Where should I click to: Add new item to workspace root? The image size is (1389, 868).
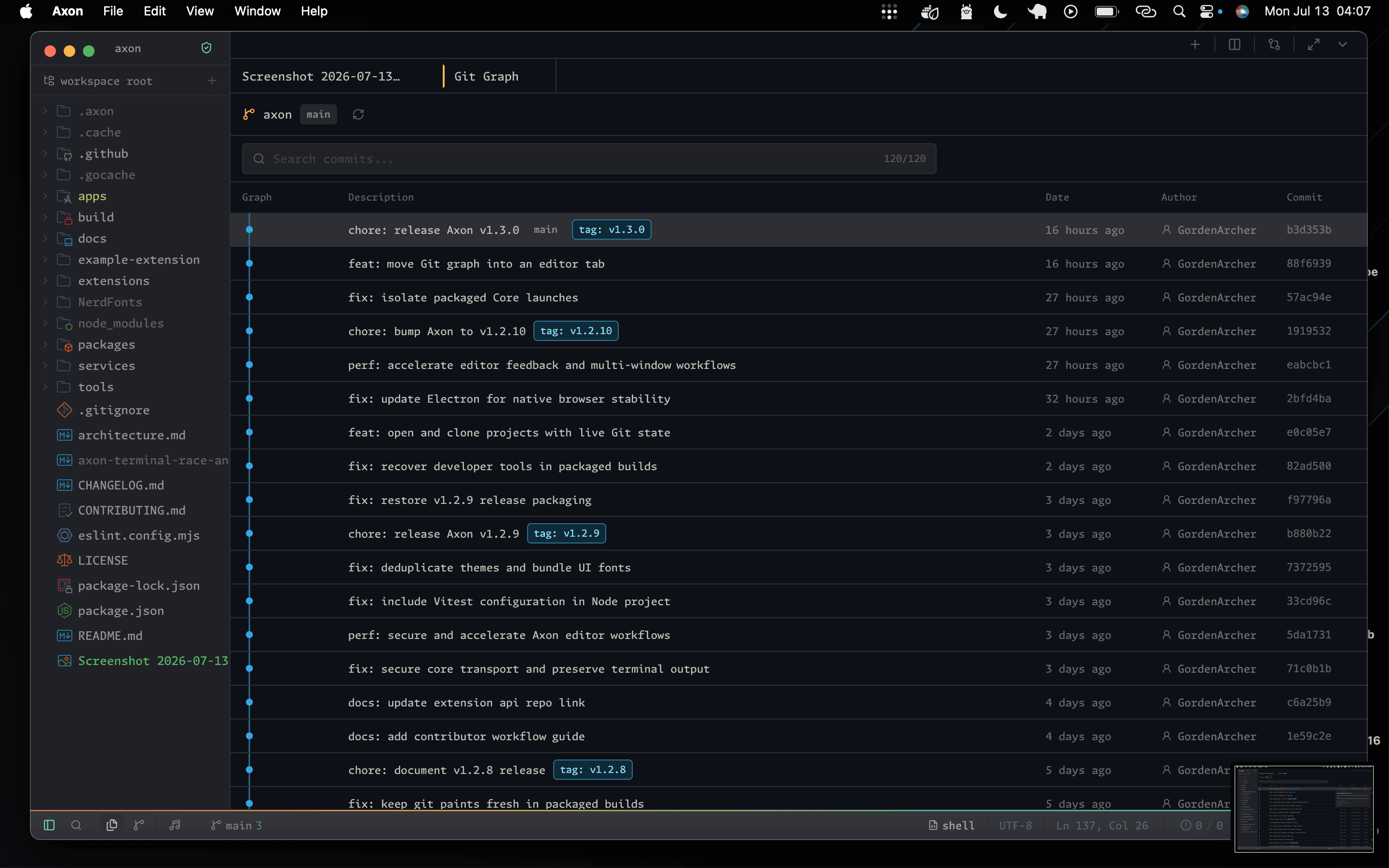pos(212,81)
